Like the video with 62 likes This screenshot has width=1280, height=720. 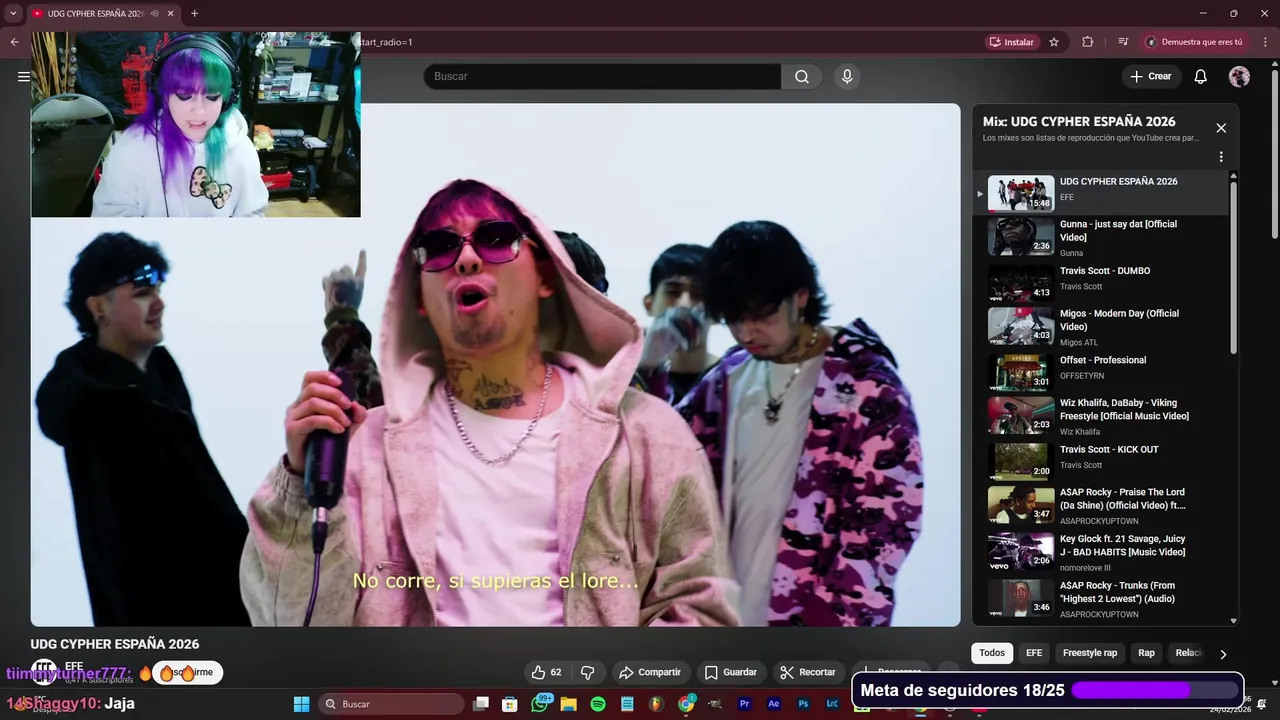[x=546, y=672]
